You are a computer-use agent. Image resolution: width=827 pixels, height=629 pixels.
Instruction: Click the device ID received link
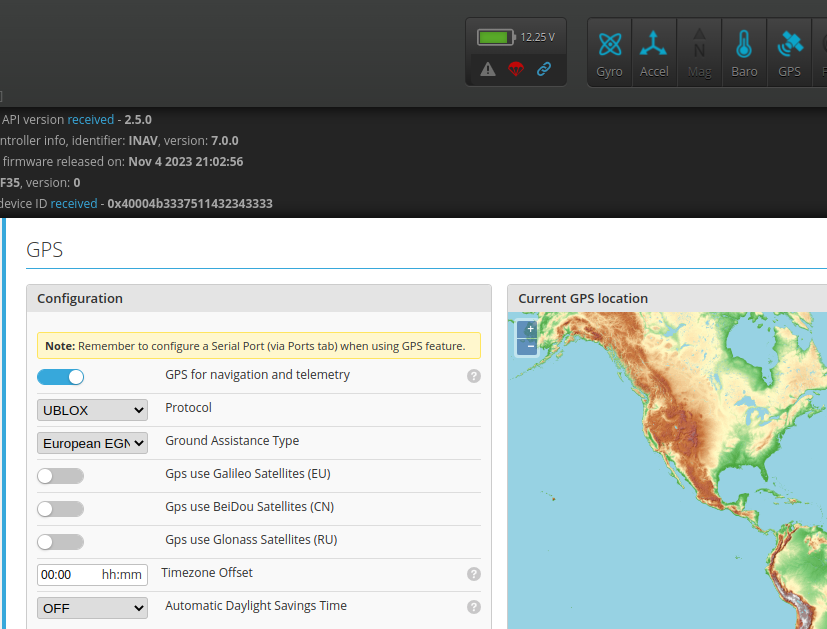click(x=74, y=203)
